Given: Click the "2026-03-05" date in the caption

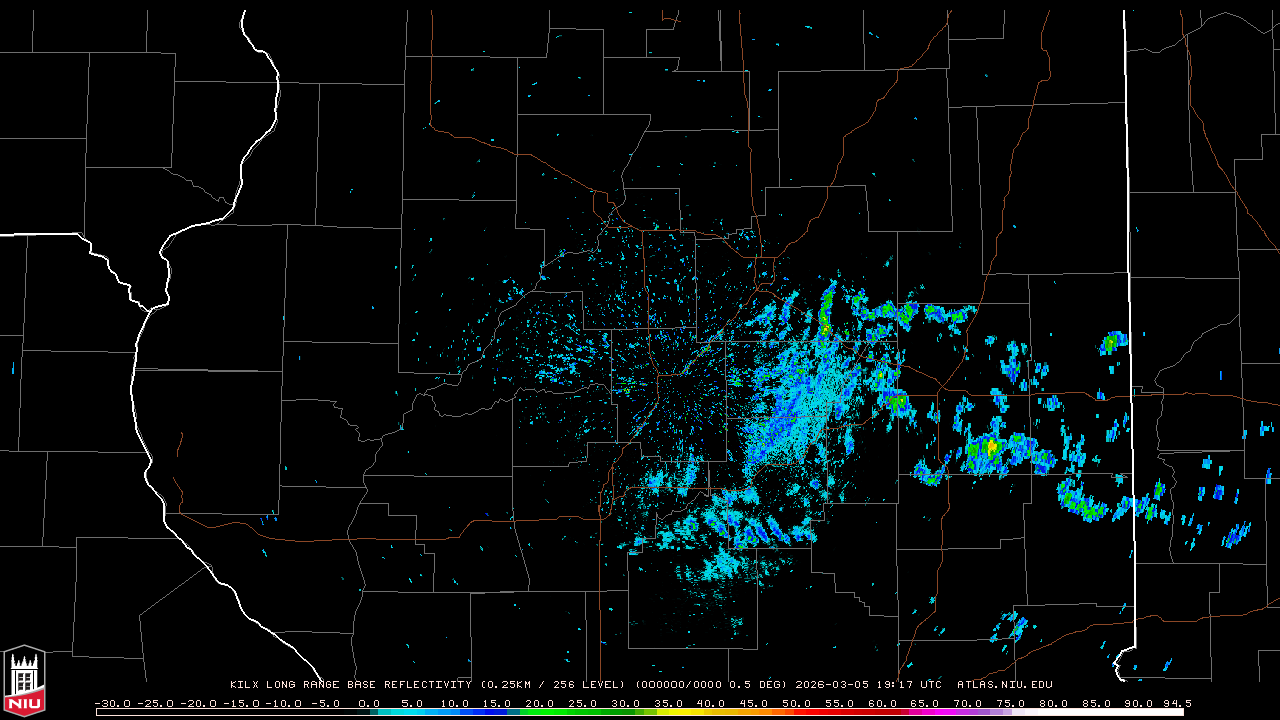Looking at the screenshot, I should click(x=832, y=685).
